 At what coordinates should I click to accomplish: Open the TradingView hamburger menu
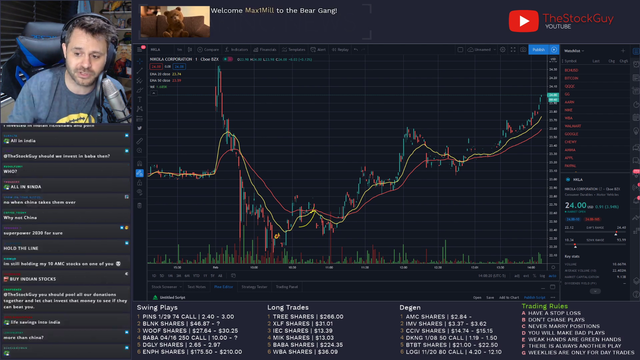[140, 49]
